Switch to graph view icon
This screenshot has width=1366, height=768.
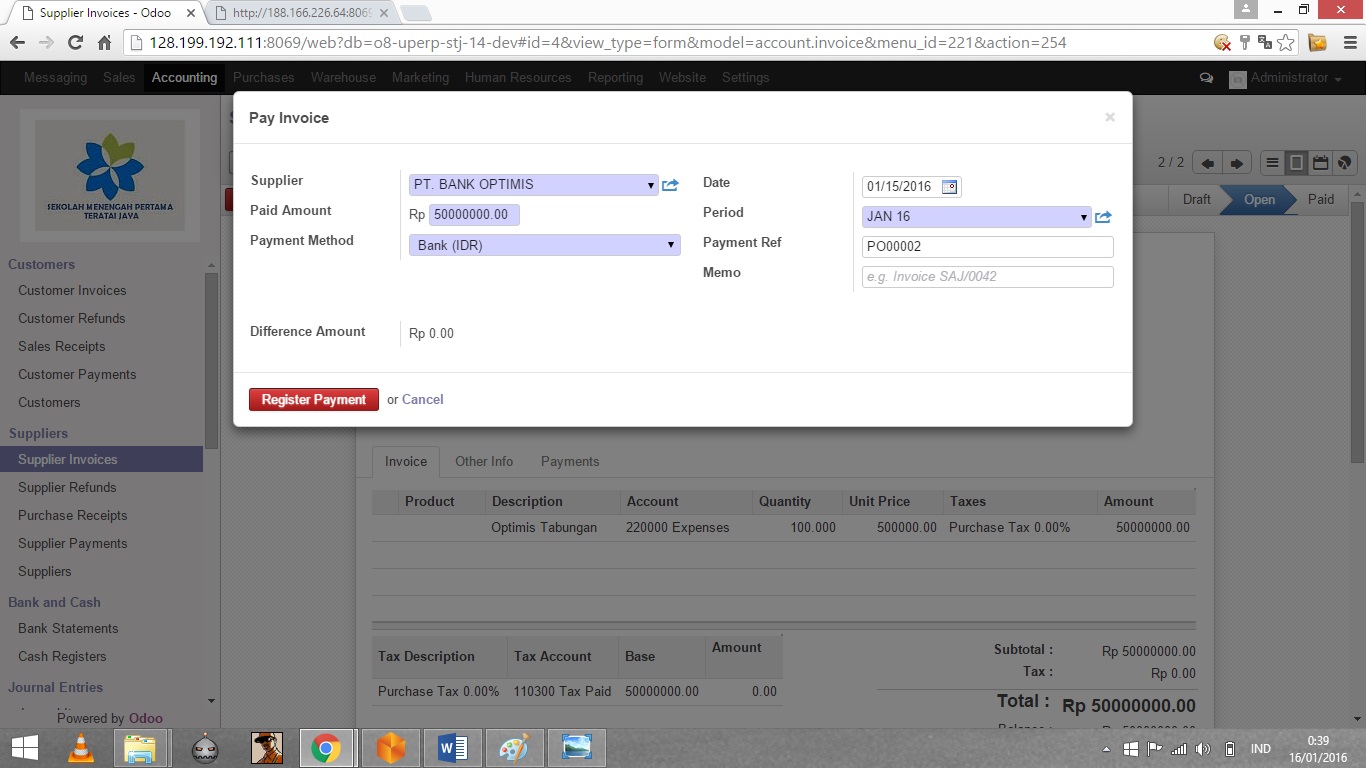[x=1345, y=163]
